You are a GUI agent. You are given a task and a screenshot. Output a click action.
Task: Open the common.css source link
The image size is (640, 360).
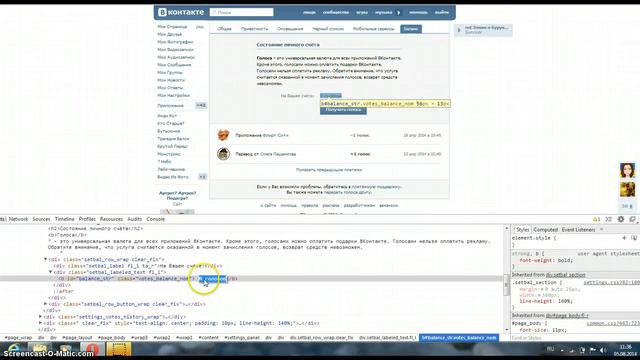613,323
